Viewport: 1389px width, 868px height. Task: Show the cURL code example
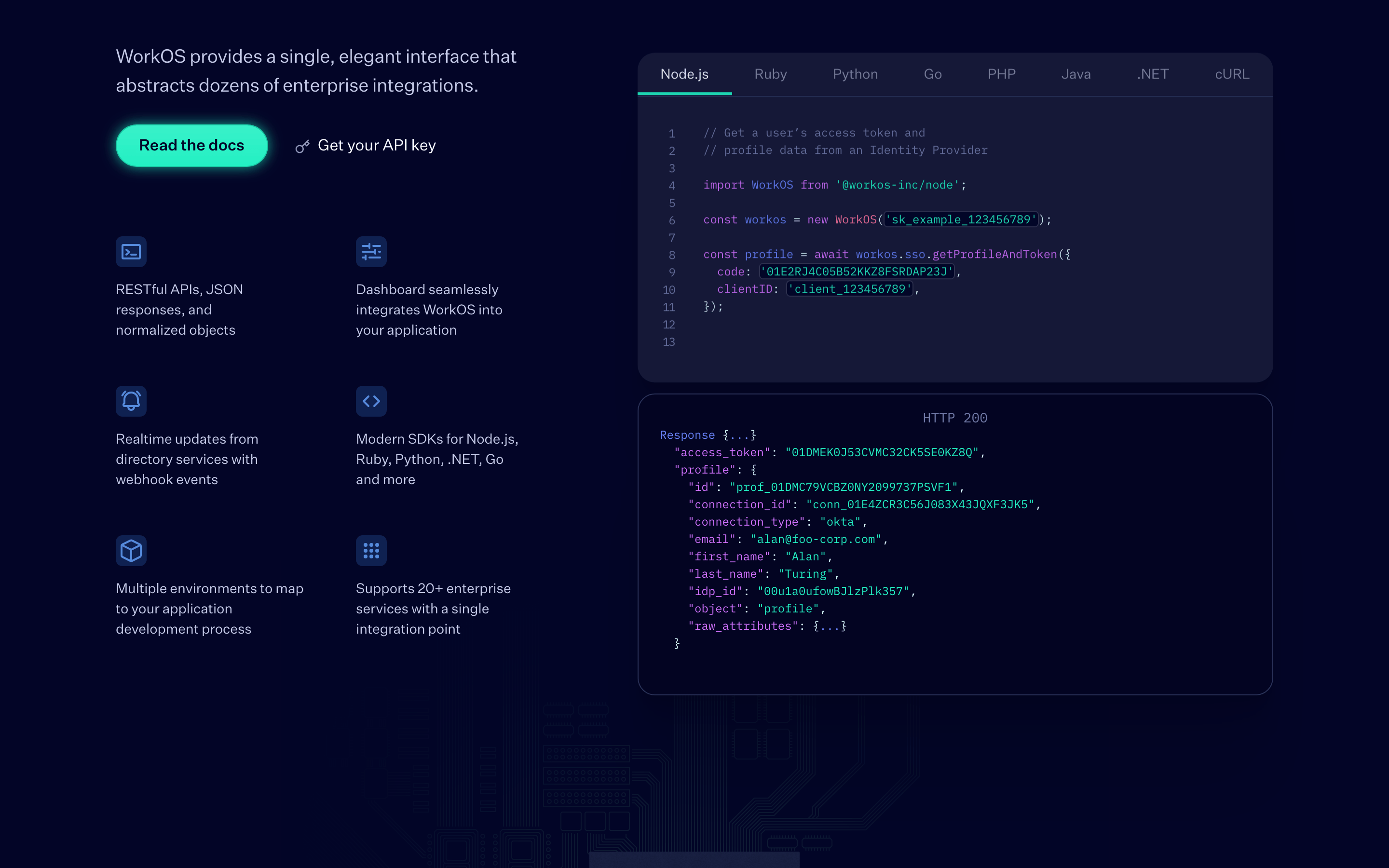pyautogui.click(x=1232, y=74)
